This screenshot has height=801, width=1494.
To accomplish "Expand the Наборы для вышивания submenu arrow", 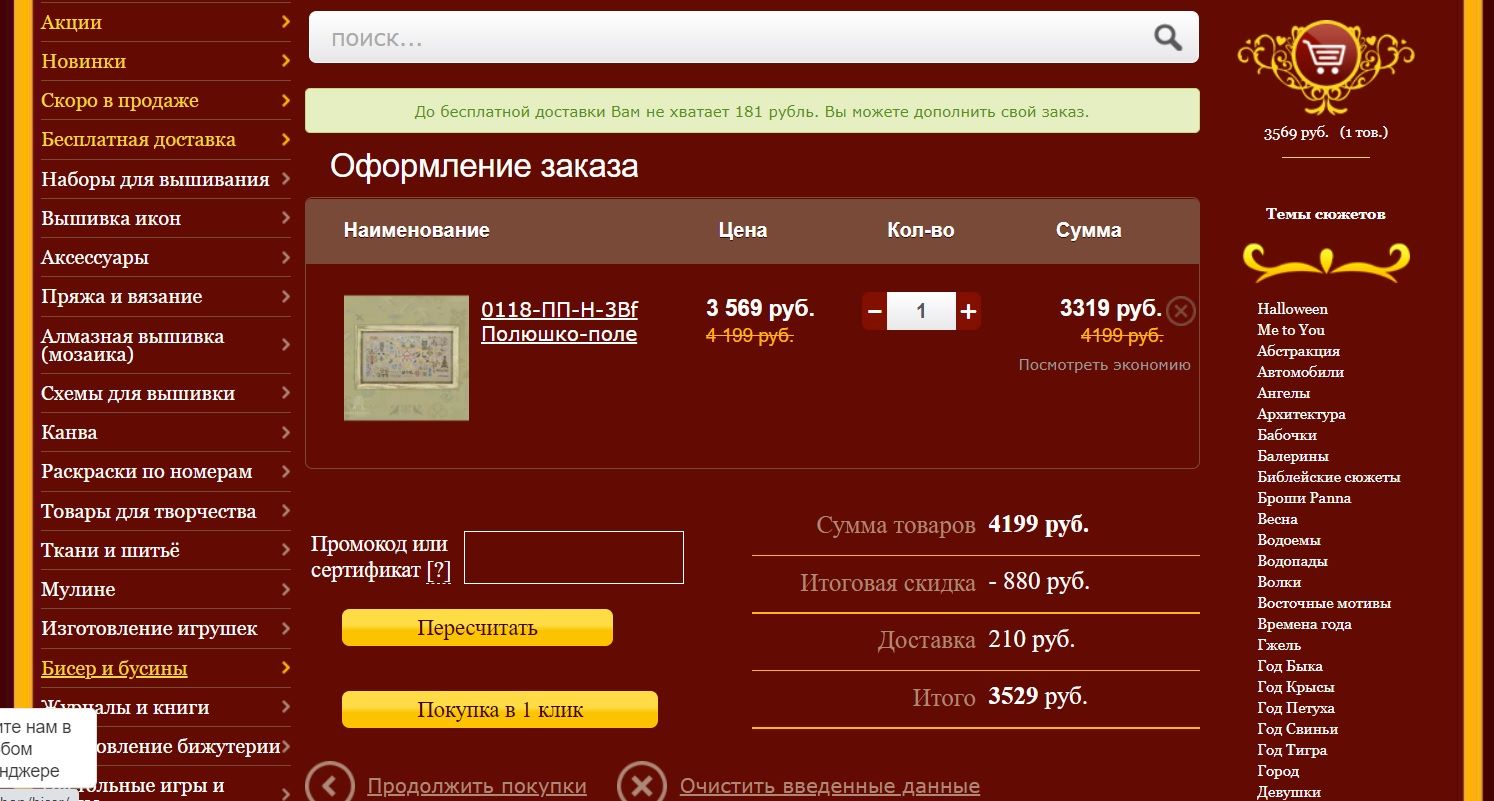I will pos(285,179).
